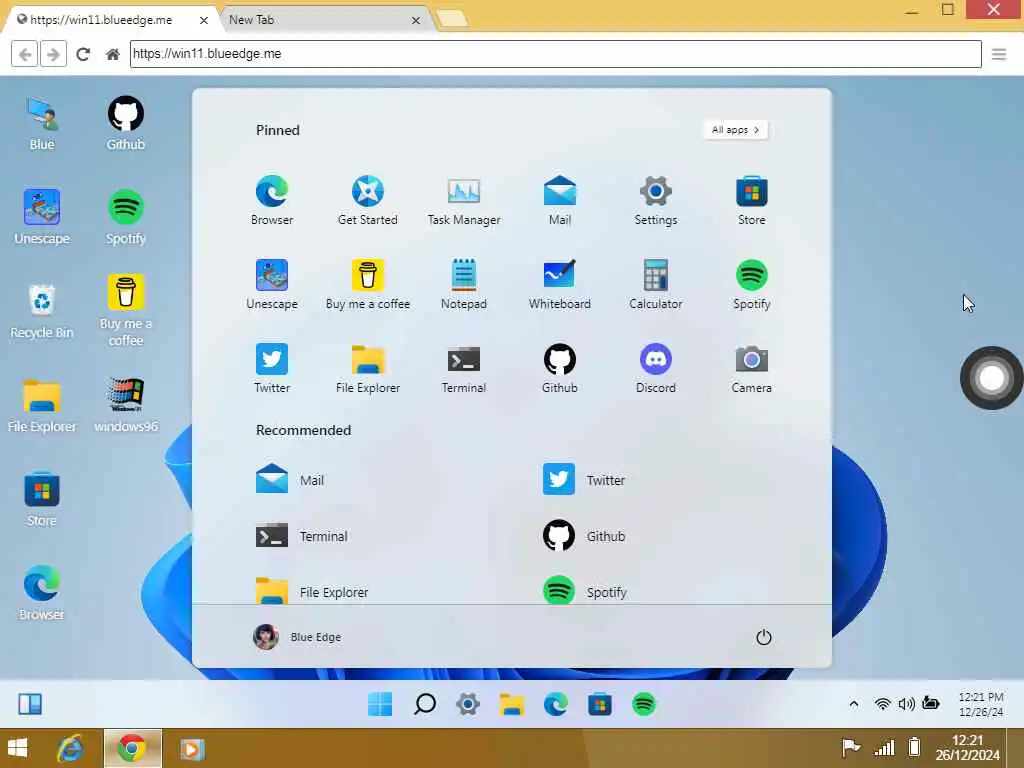Click the Wi-Fi icon in Win11 tray
The image size is (1024, 768).
(882, 704)
